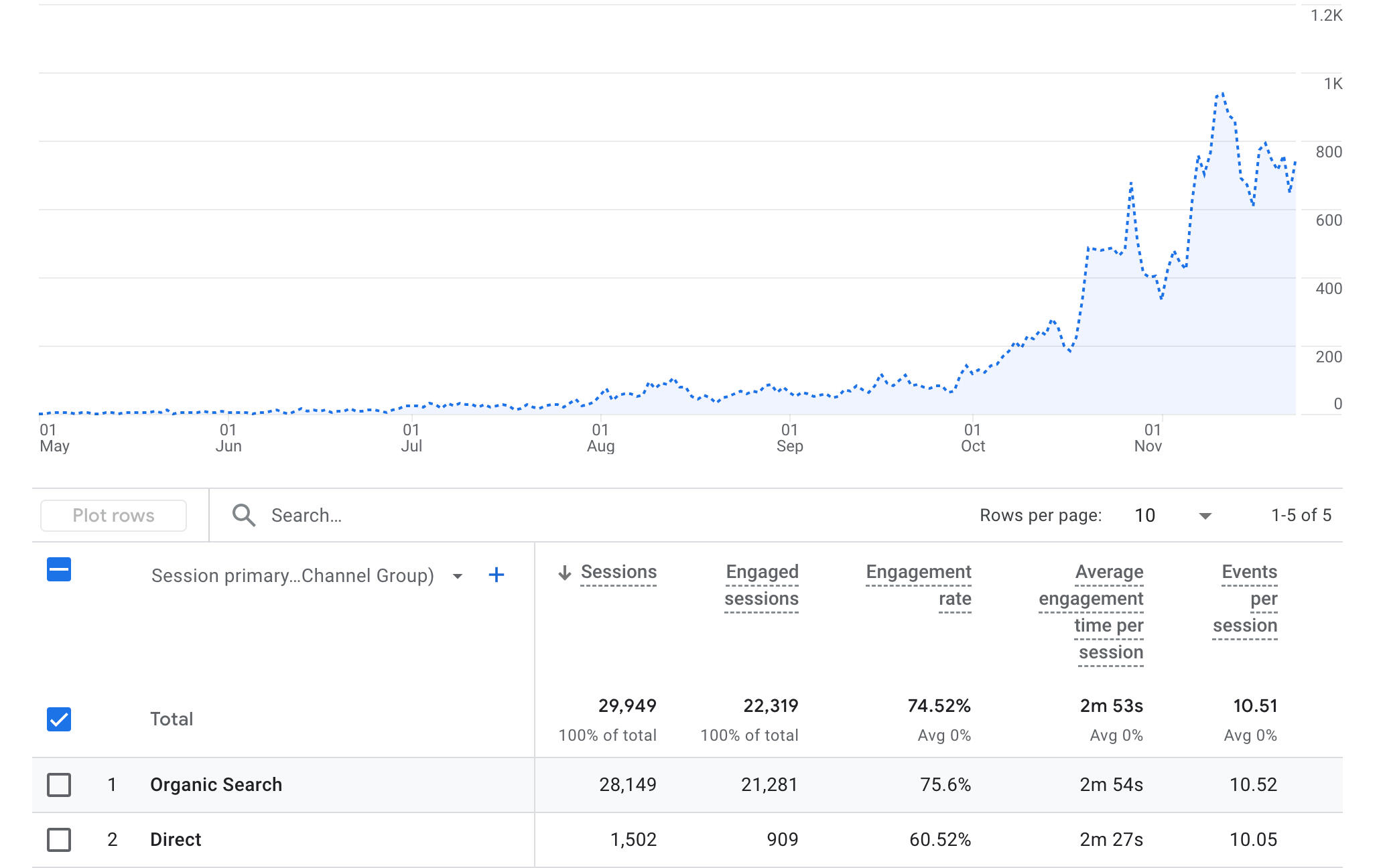The image size is (1383, 868).
Task: Click the search magnifier icon
Action: point(243,515)
